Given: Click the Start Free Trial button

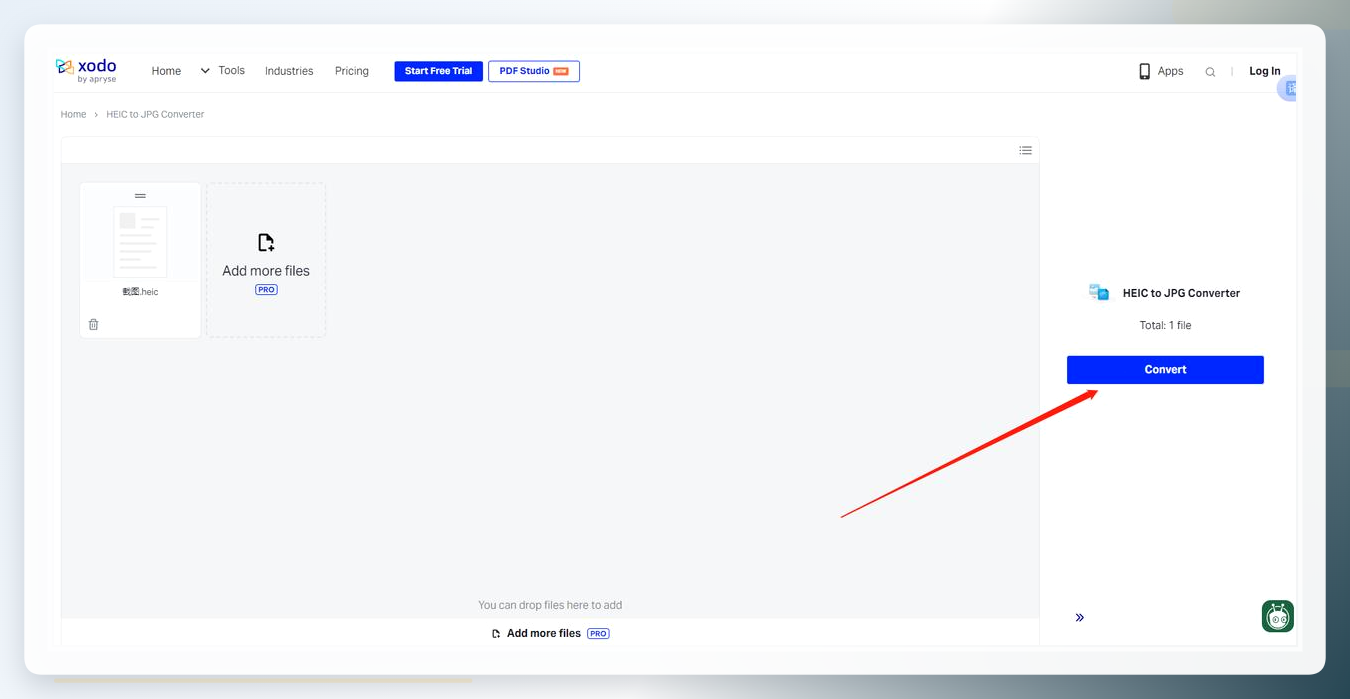Looking at the screenshot, I should 438,71.
